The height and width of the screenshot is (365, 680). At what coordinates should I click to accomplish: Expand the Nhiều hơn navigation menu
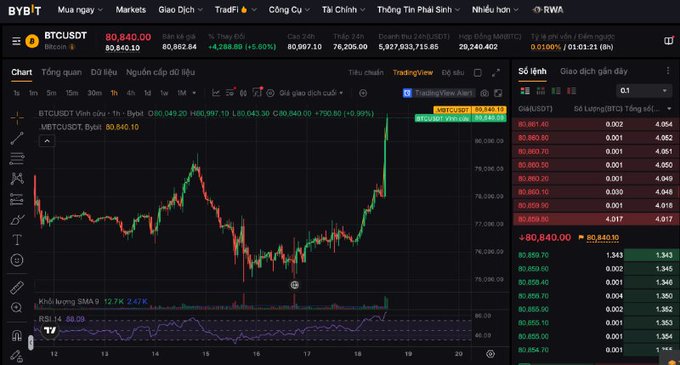click(495, 10)
